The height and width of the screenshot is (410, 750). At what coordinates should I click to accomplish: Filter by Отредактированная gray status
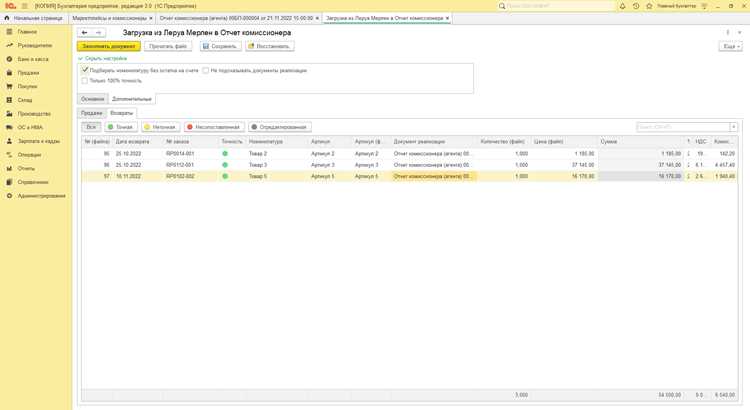coord(280,127)
